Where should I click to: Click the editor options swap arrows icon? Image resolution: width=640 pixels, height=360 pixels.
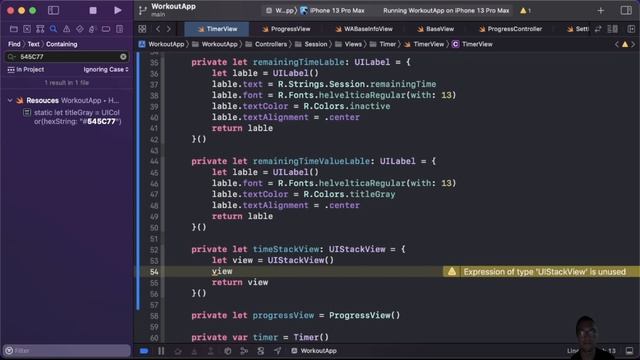coord(598,29)
